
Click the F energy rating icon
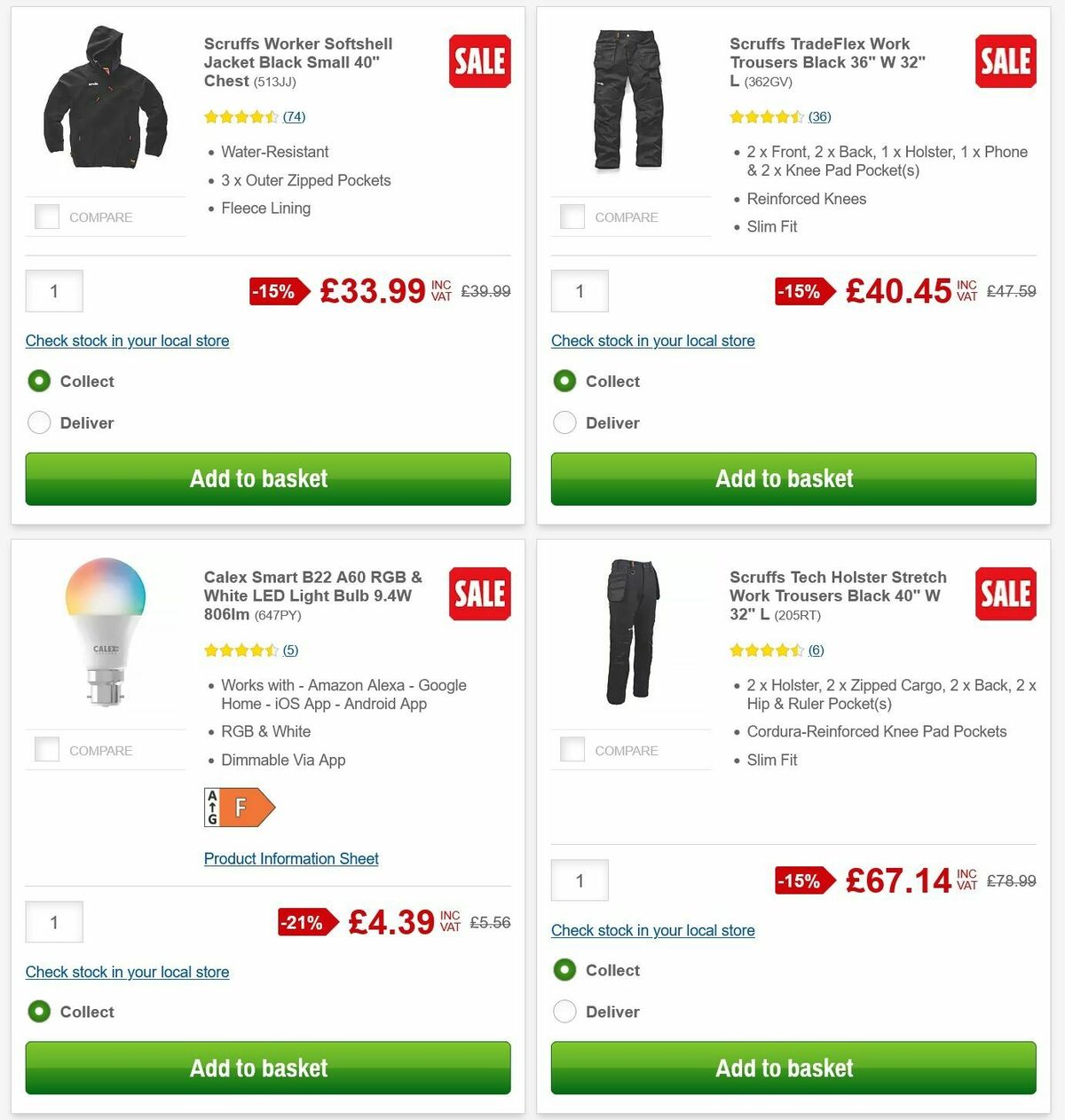238,808
